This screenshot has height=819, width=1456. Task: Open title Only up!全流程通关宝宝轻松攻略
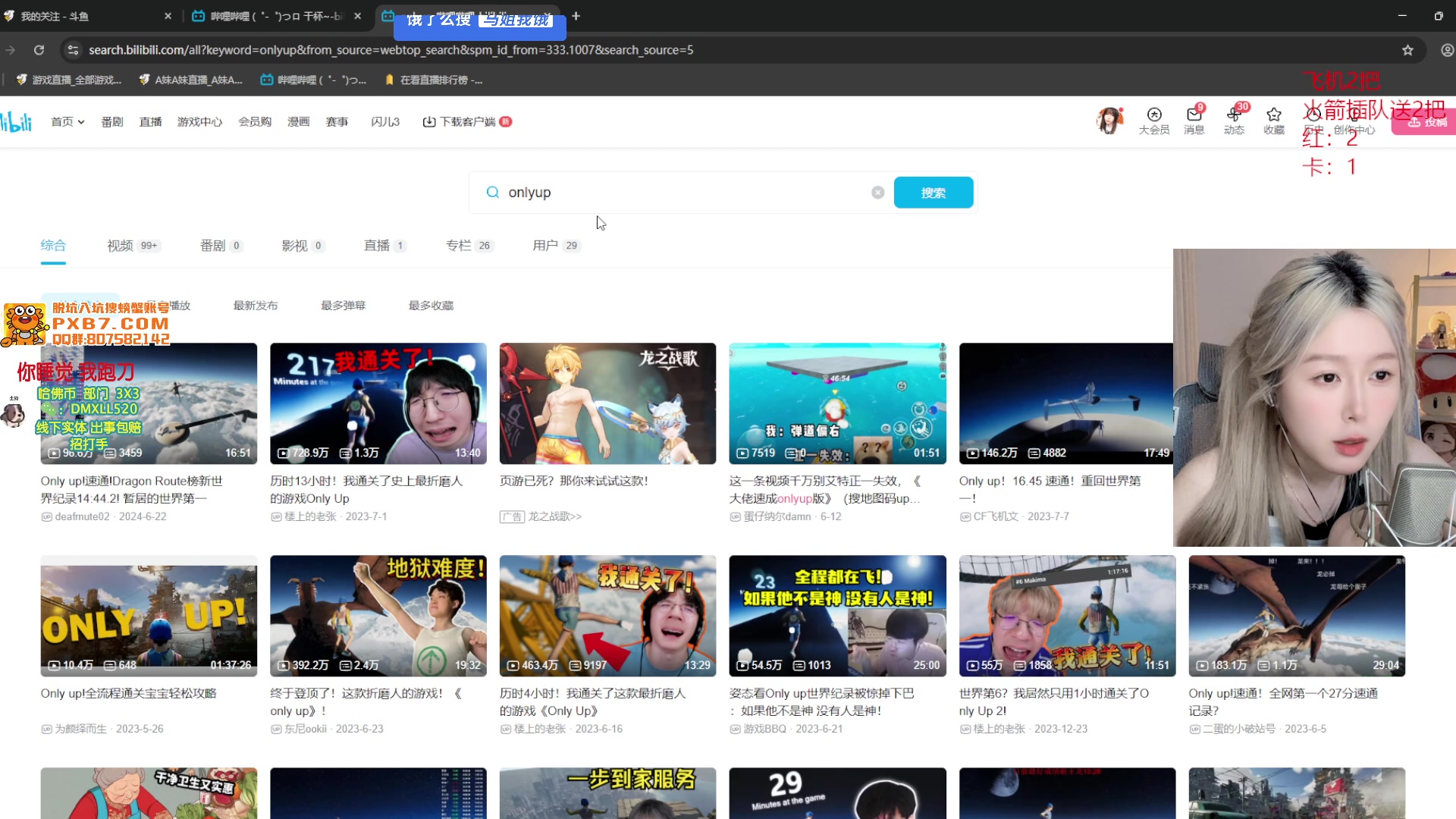(x=129, y=693)
